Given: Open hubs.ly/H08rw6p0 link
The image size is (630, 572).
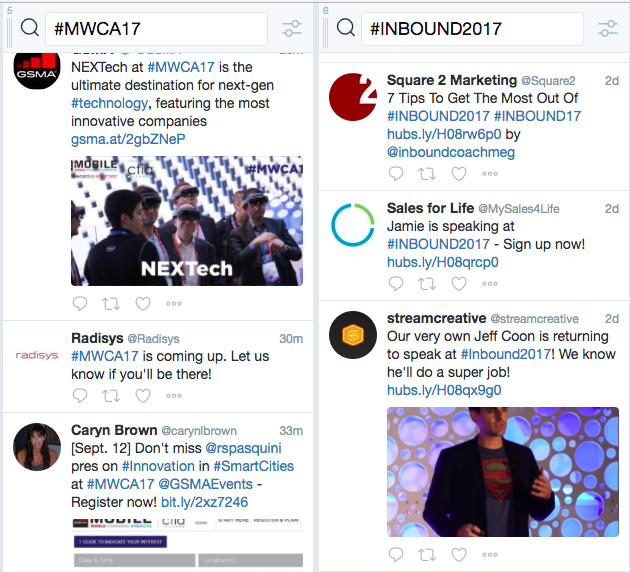Looking at the screenshot, I should (444, 134).
